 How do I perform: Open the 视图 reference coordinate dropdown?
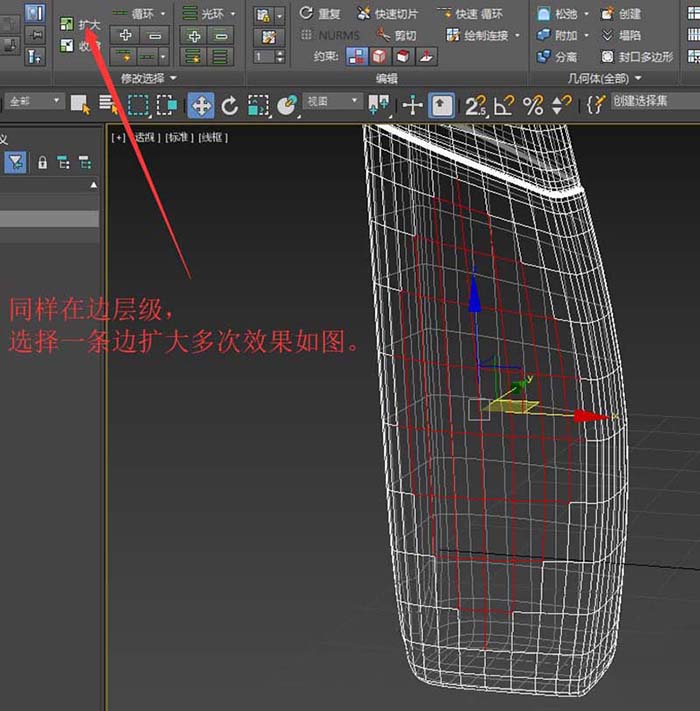[332, 102]
